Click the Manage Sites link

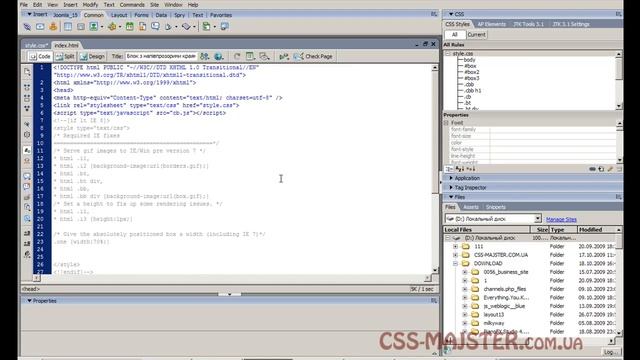coord(561,219)
